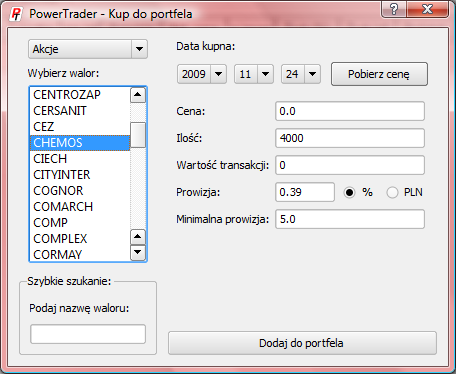The width and height of the screenshot is (456, 374).
Task: Focus the Cena input field
Action: [x=350, y=111]
